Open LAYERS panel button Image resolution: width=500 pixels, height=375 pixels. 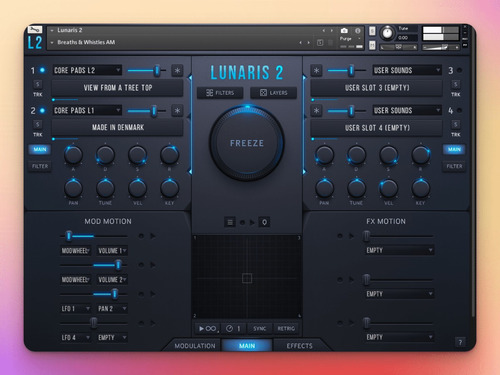tap(274, 93)
